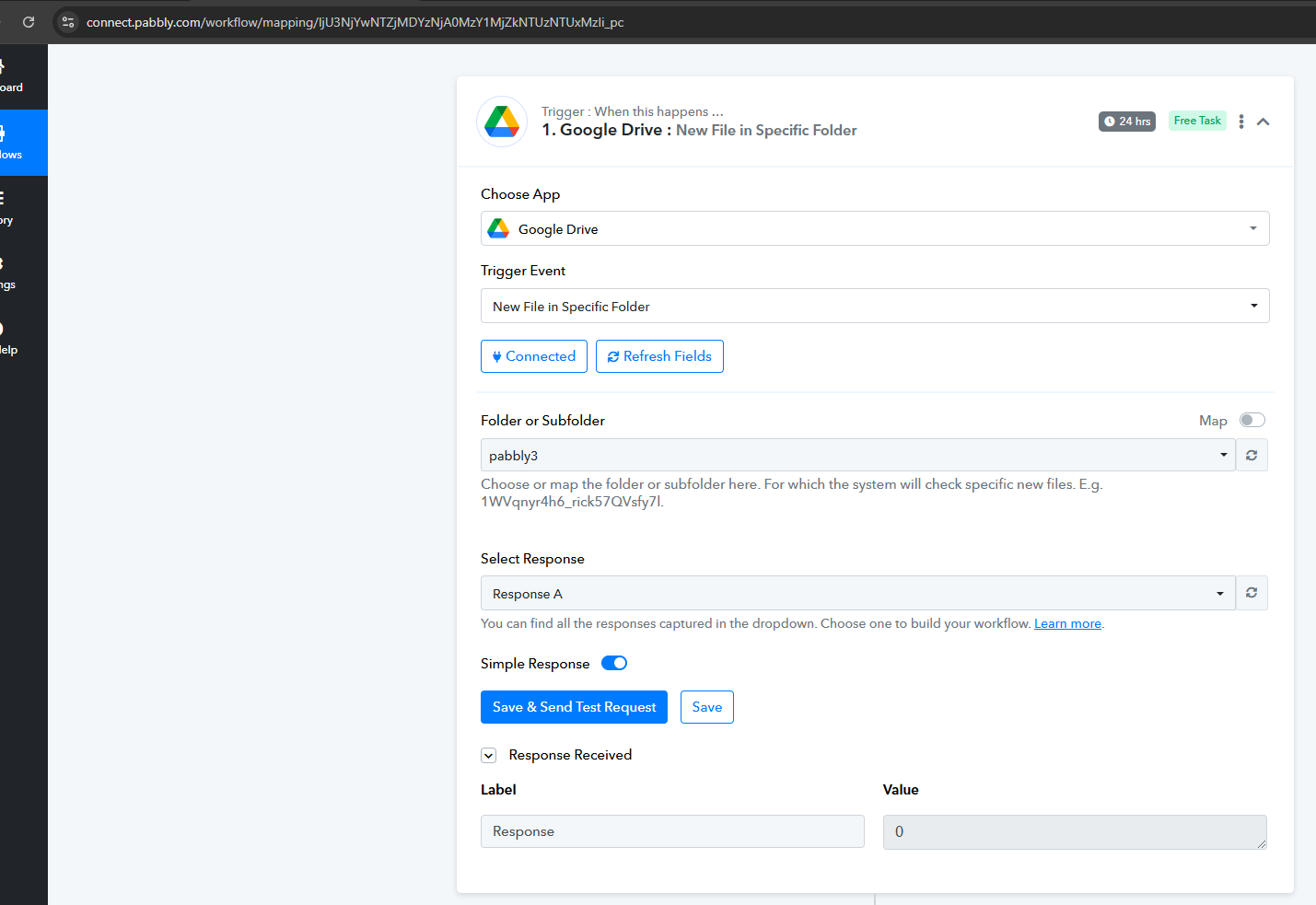Toggle the Simple Response switch
1316x905 pixels.
614,663
